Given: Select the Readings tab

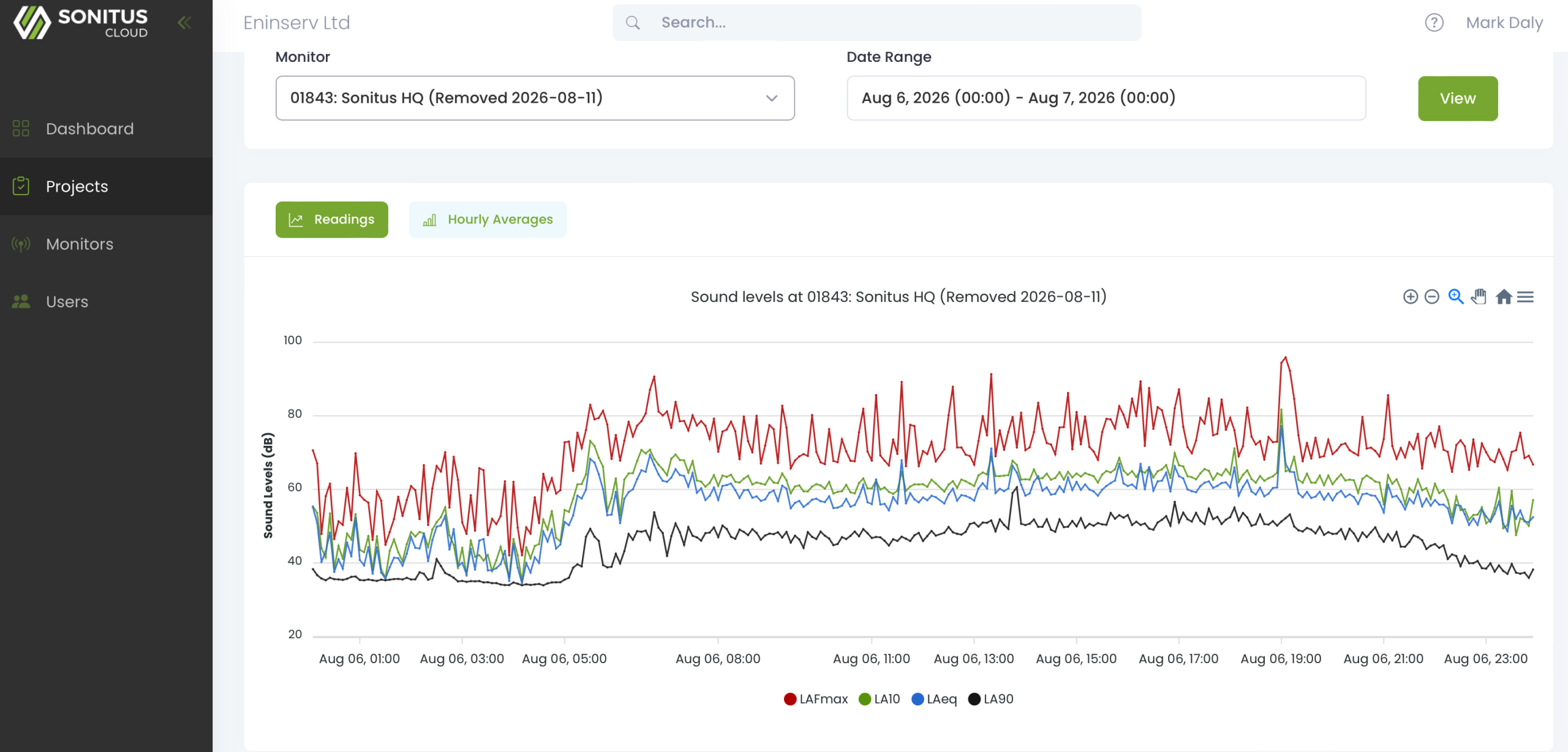Looking at the screenshot, I should pos(332,219).
